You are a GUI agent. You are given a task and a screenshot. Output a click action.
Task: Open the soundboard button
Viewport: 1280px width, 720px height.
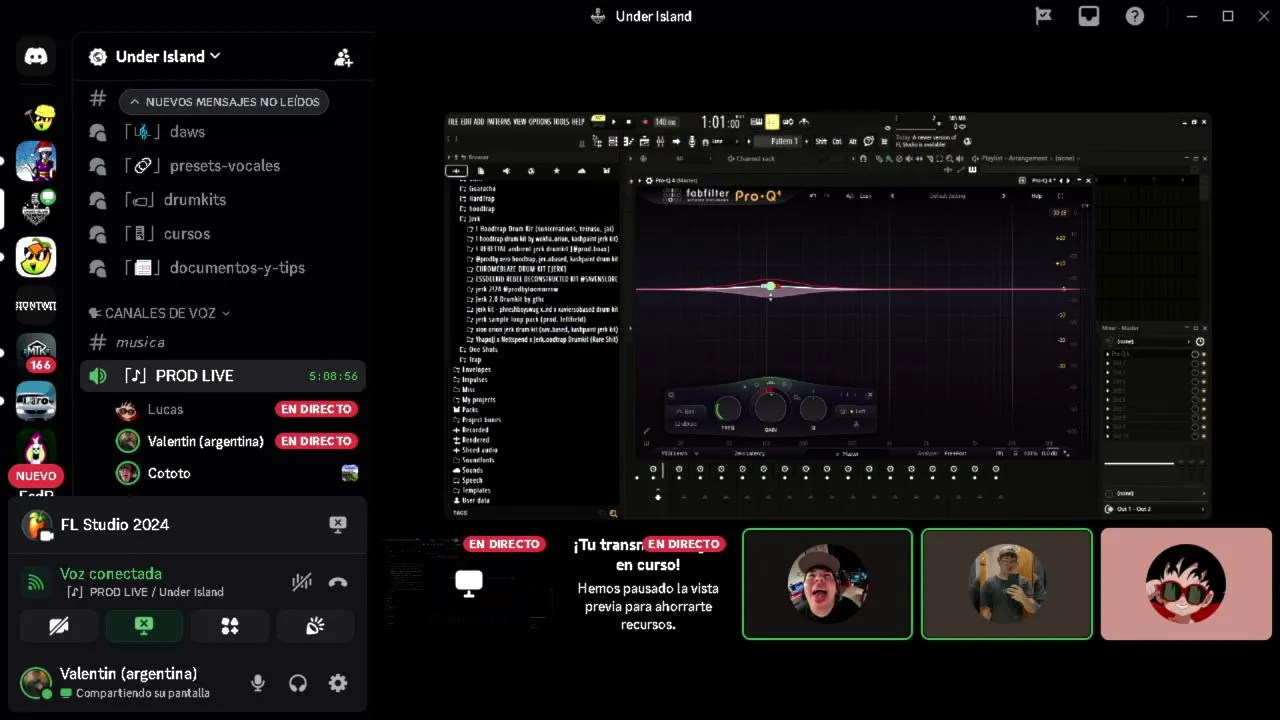pos(315,626)
